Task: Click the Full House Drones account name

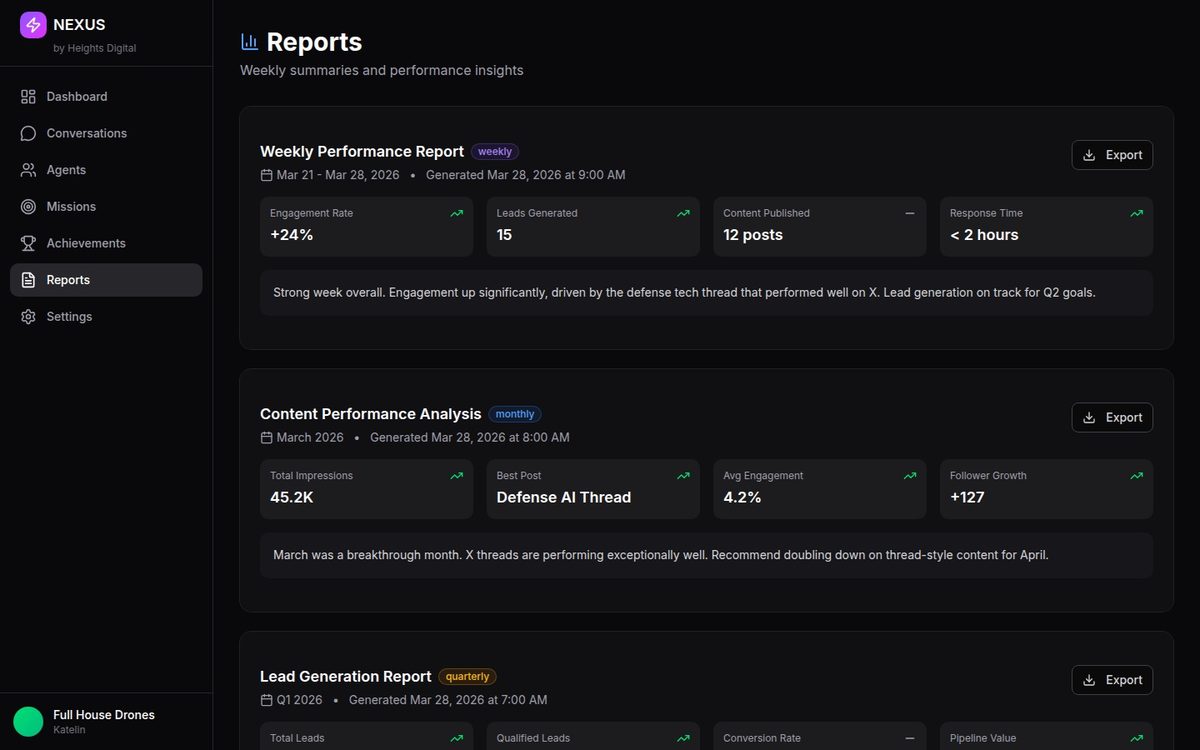Action: point(104,715)
